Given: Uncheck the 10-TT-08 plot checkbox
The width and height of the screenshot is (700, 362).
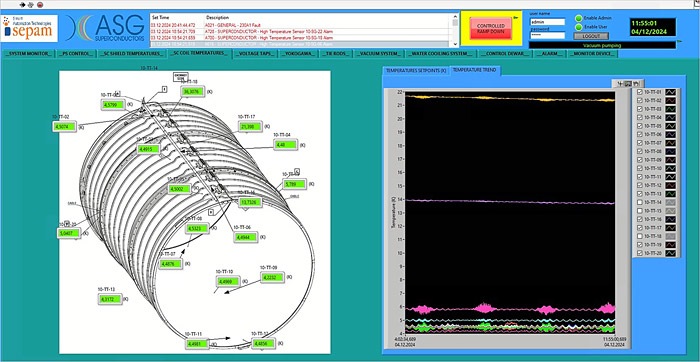Looking at the screenshot, I should coord(641,151).
